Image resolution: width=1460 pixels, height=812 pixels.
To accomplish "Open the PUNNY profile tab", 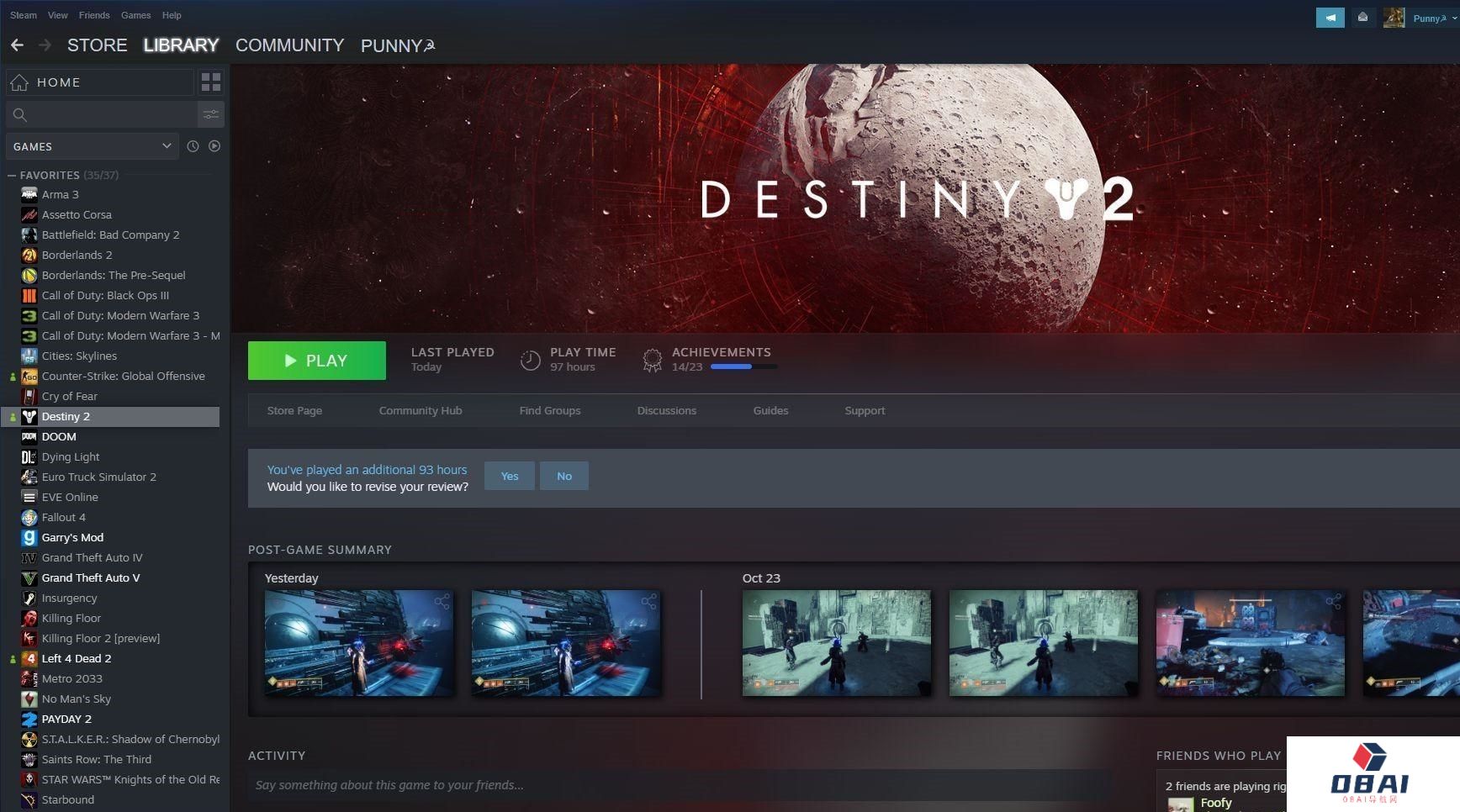I will click(x=398, y=45).
